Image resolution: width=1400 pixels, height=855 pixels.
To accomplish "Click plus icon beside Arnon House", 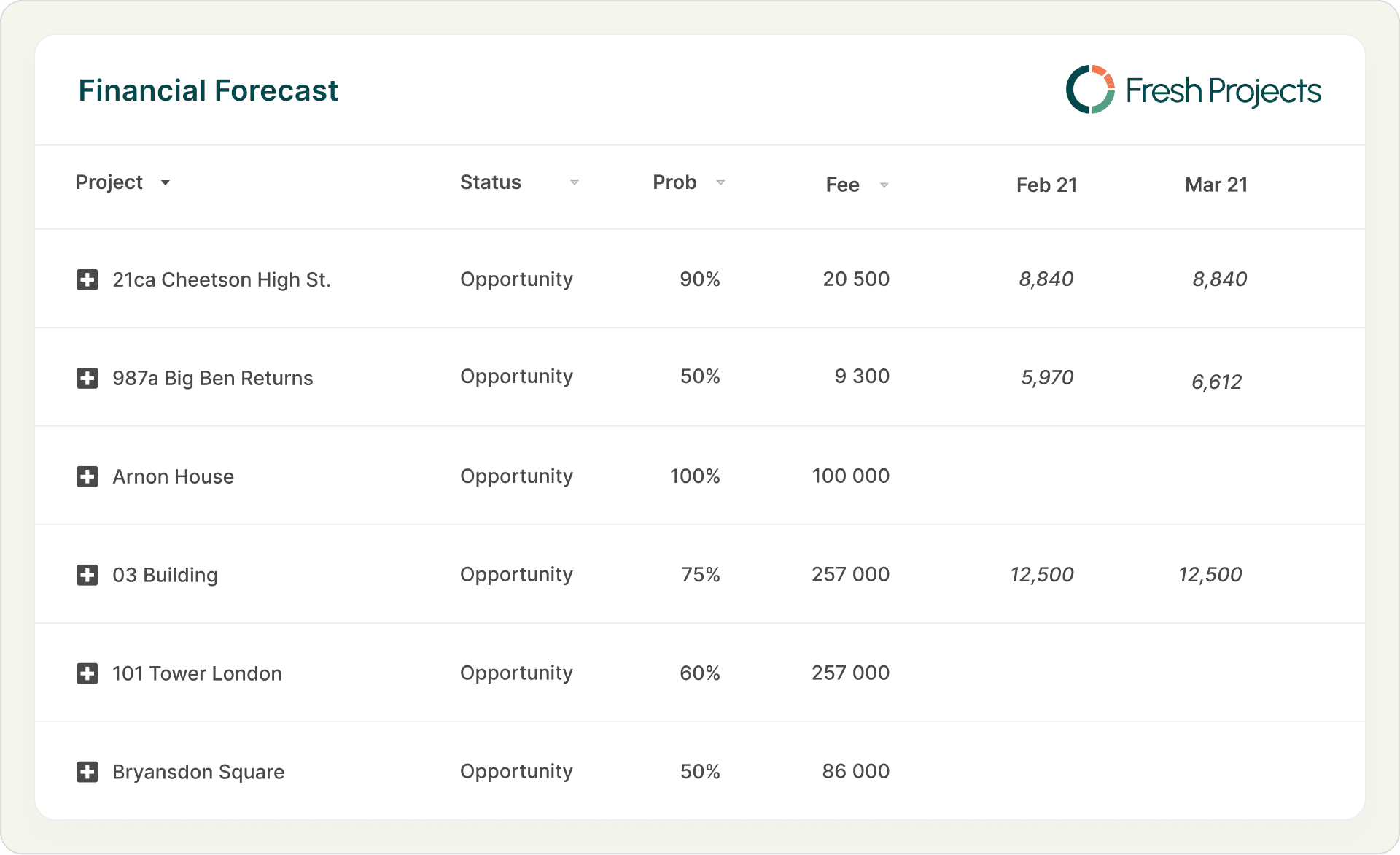I will 87,476.
